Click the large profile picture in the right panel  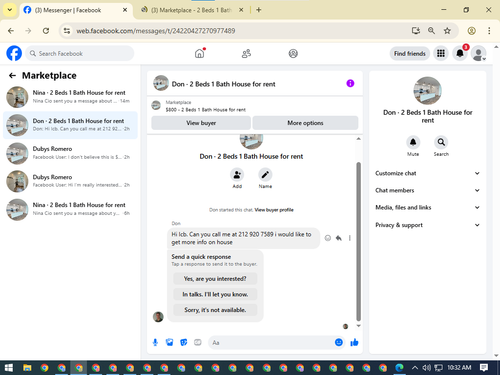[427, 91]
